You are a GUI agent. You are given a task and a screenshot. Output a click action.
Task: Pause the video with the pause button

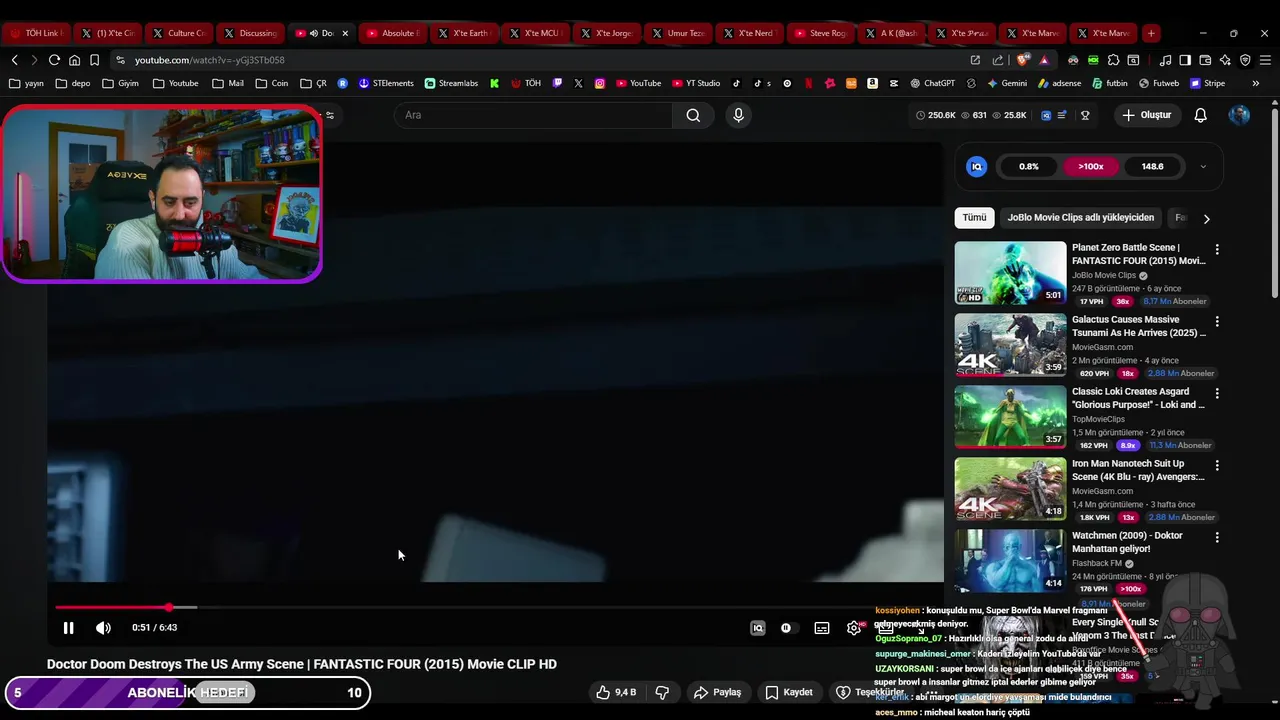coord(68,628)
